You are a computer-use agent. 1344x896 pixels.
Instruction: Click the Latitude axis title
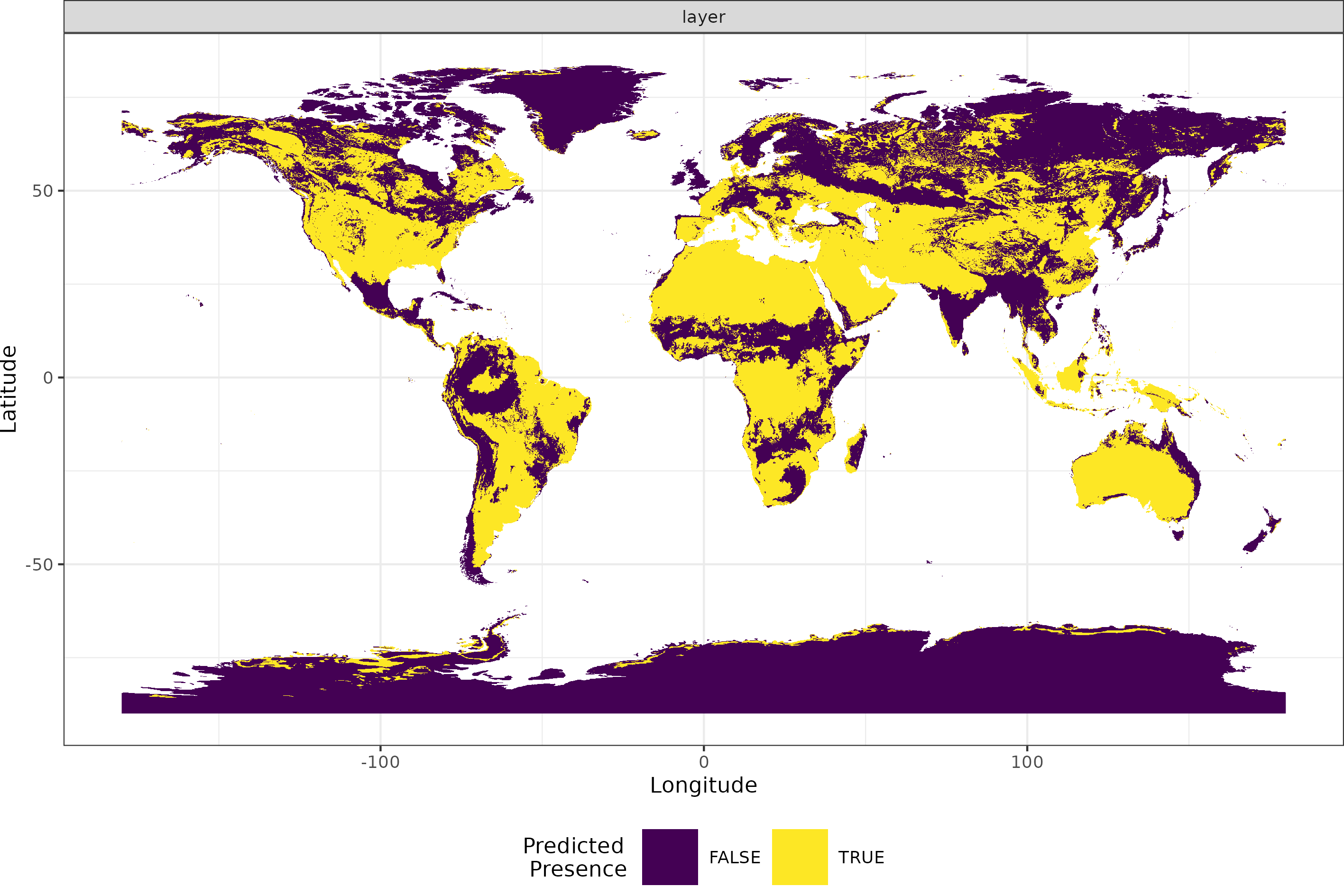pyautogui.click(x=9, y=388)
